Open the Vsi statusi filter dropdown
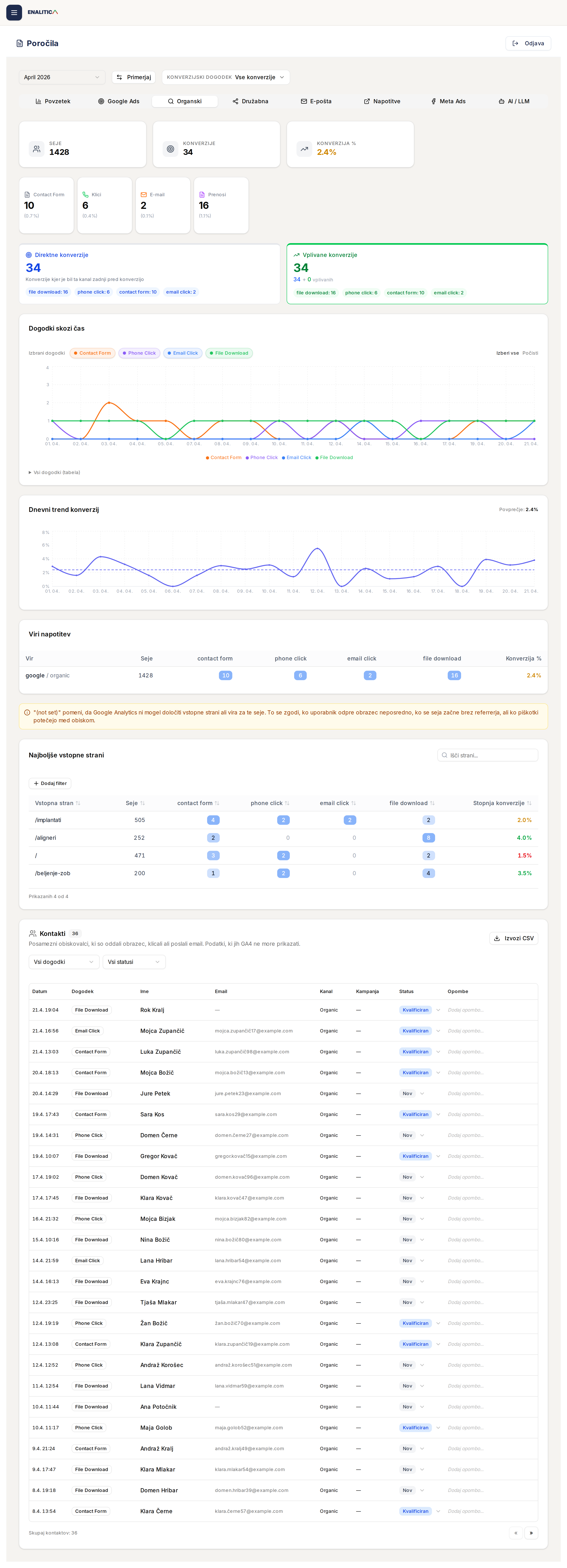The width and height of the screenshot is (567, 1568). pyautogui.click(x=134, y=962)
